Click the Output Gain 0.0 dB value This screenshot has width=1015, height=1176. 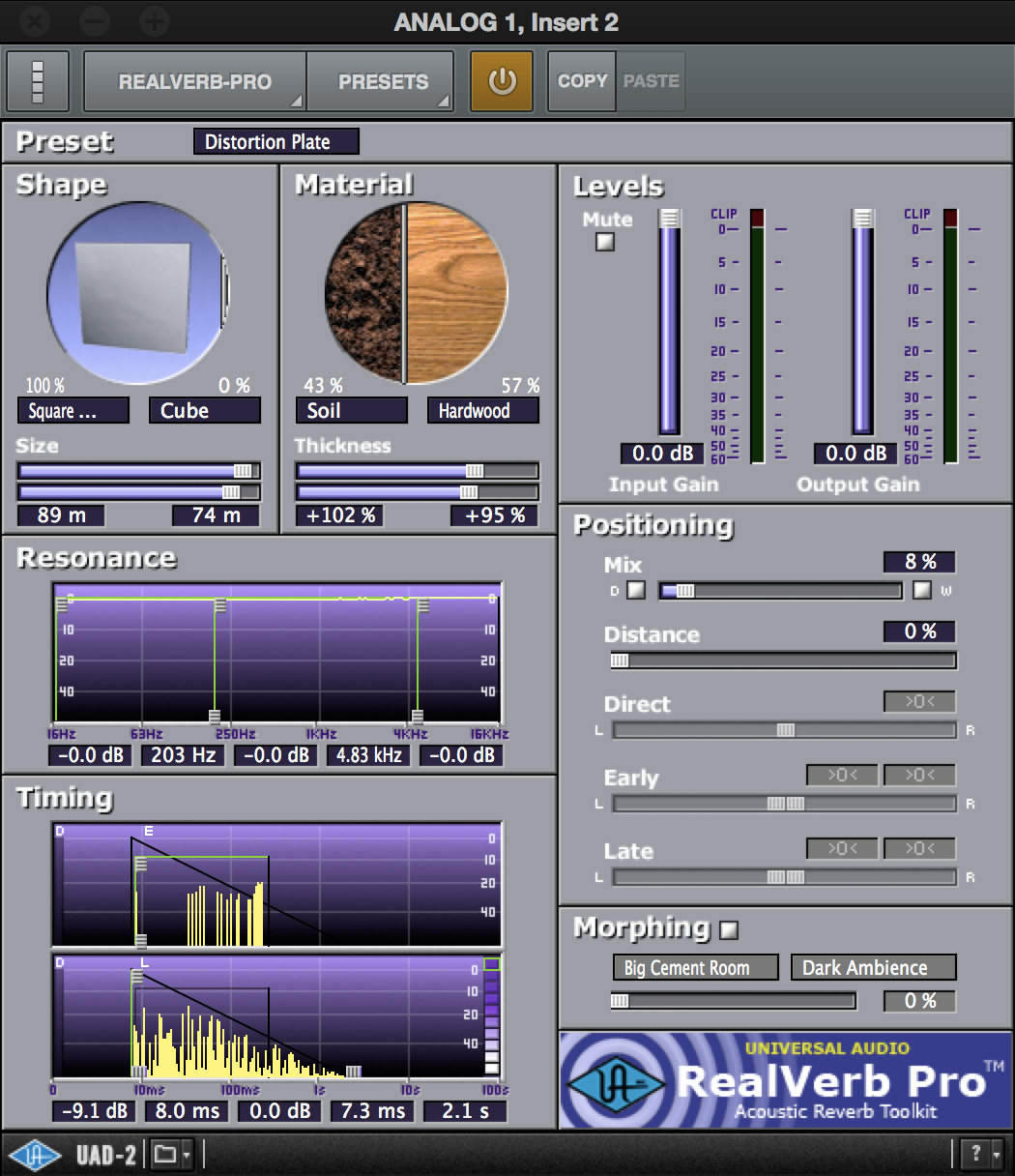click(x=856, y=453)
